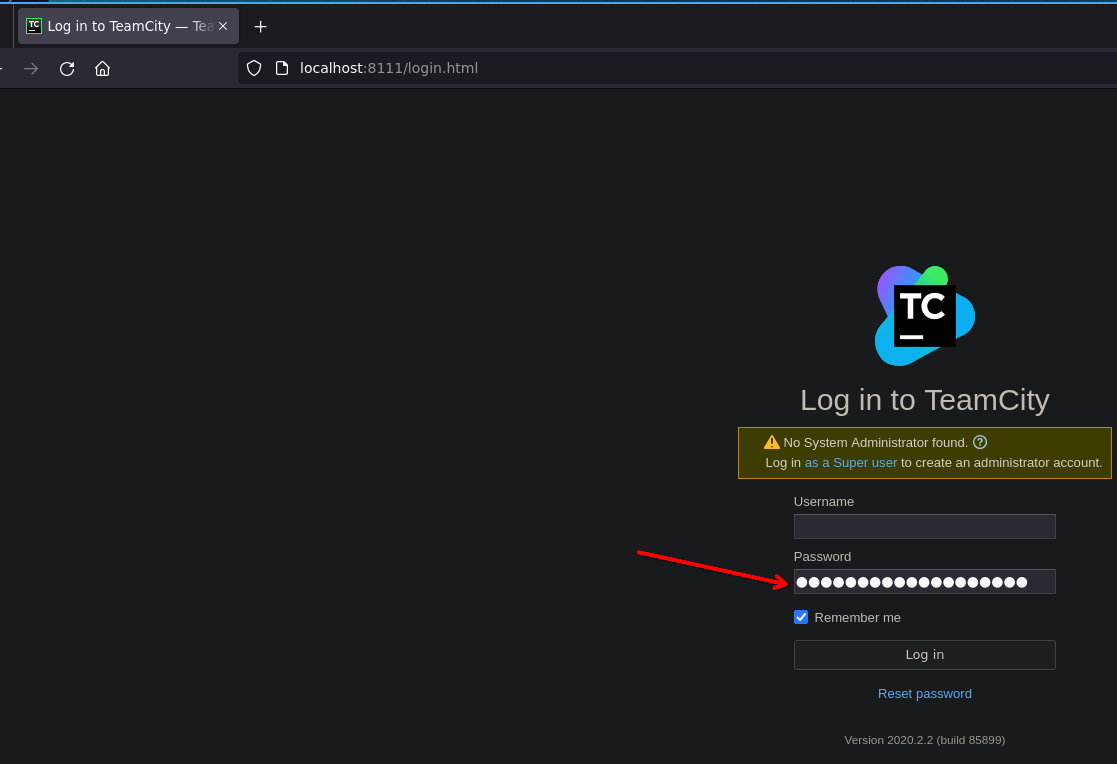The height and width of the screenshot is (764, 1117).
Task: Click the forward navigation arrow
Action: (x=31, y=68)
